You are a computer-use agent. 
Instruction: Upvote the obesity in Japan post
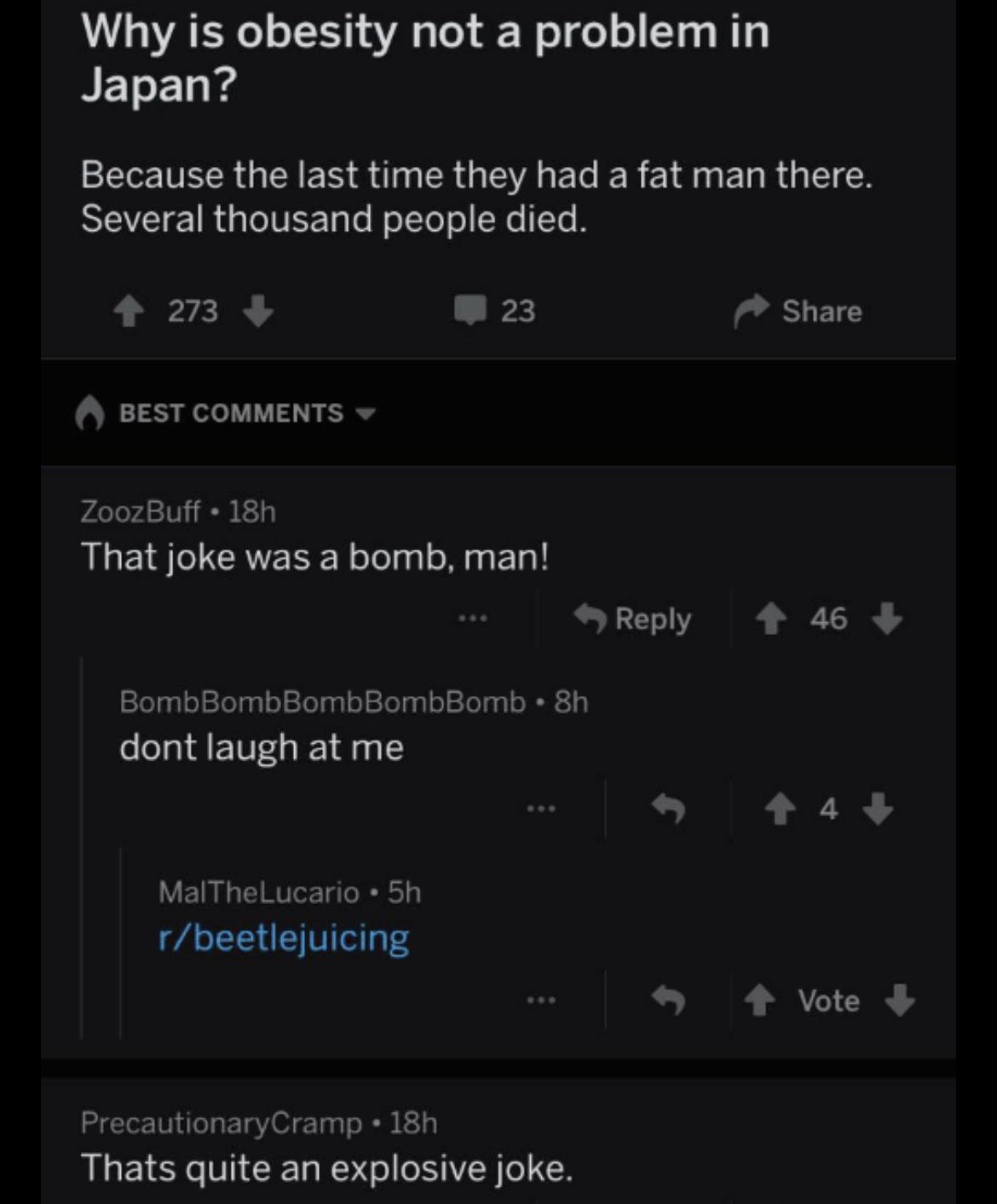129,311
